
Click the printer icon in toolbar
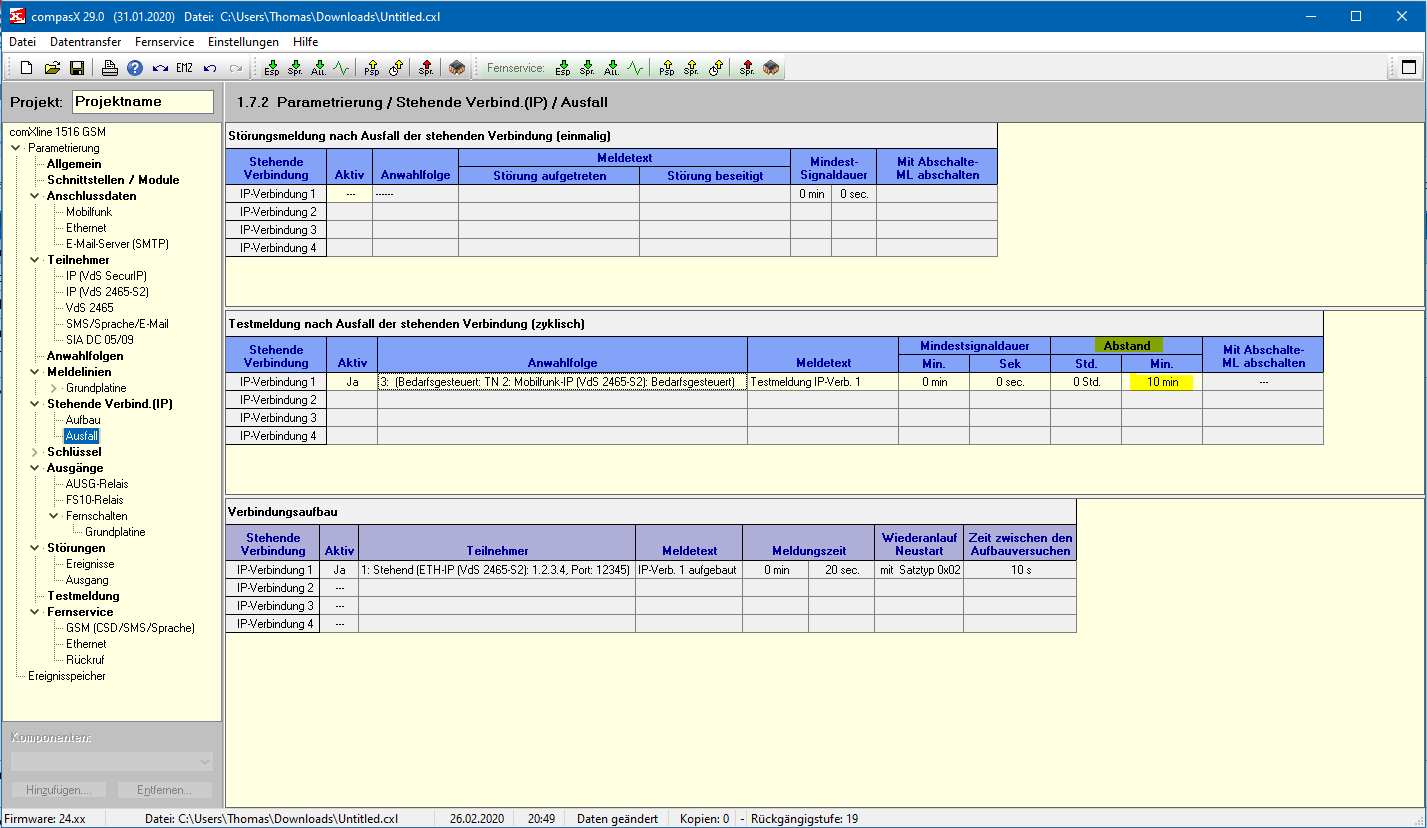110,68
